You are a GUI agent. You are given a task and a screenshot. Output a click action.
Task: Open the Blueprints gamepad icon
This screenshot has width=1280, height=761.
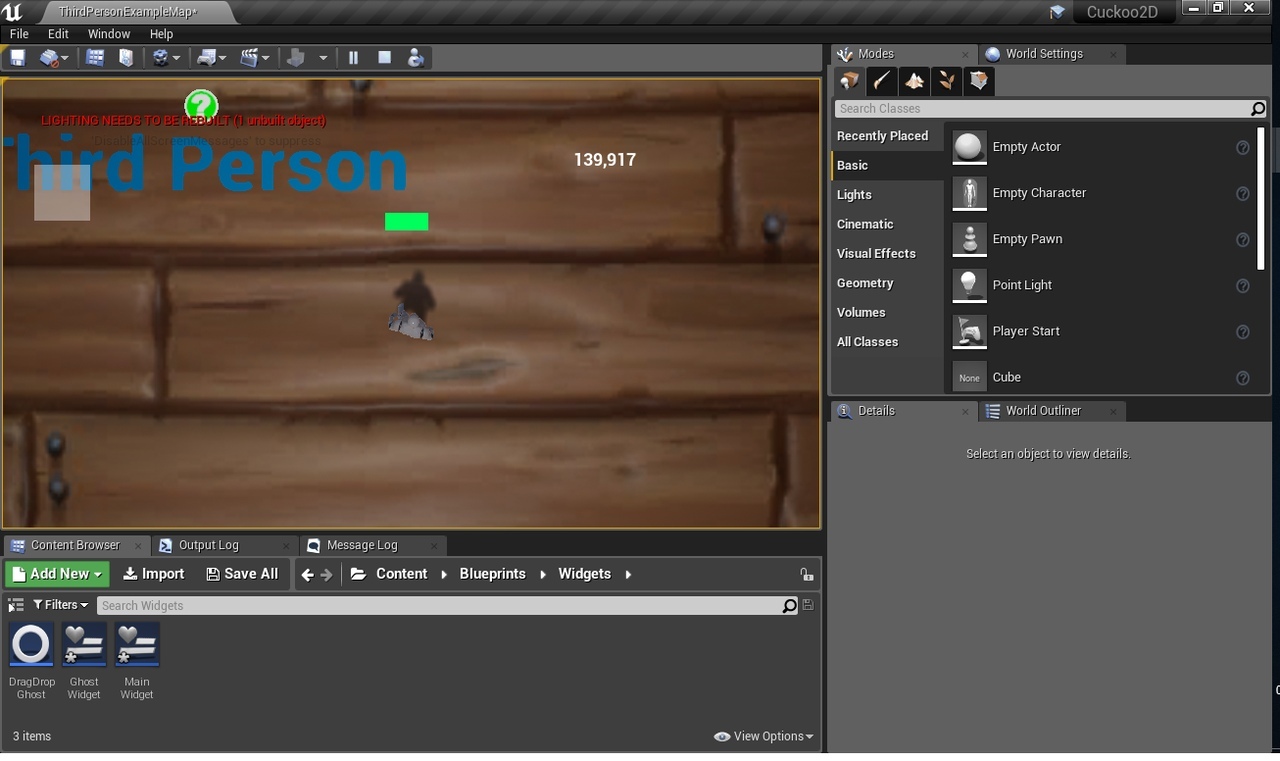[207, 58]
